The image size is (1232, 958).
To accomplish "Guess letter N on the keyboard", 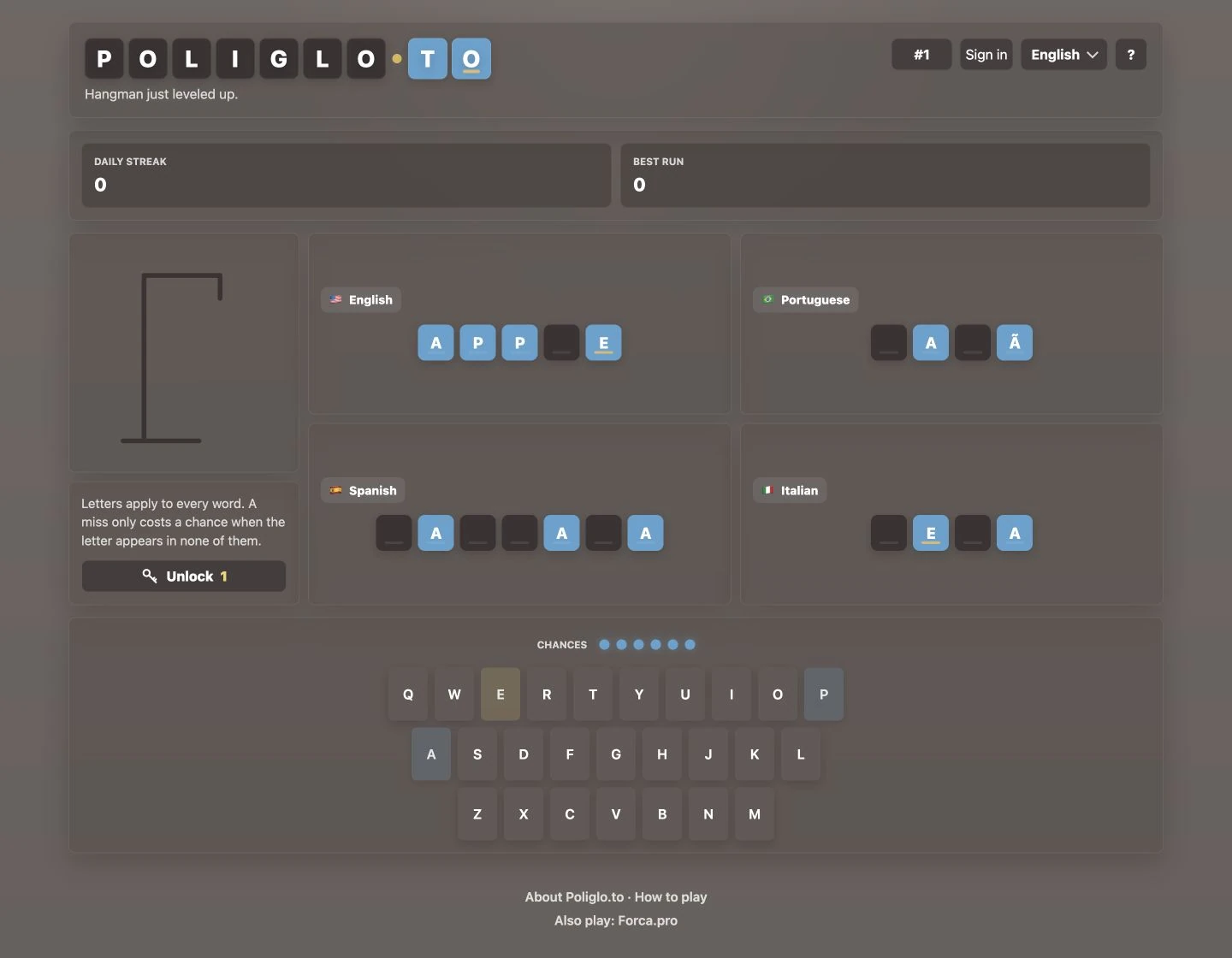I will tap(708, 813).
